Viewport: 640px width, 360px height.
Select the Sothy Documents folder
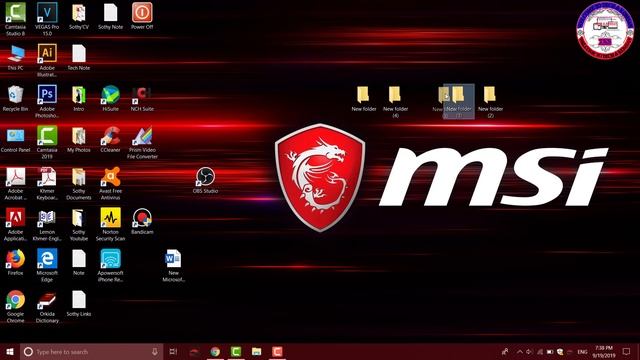click(79, 177)
